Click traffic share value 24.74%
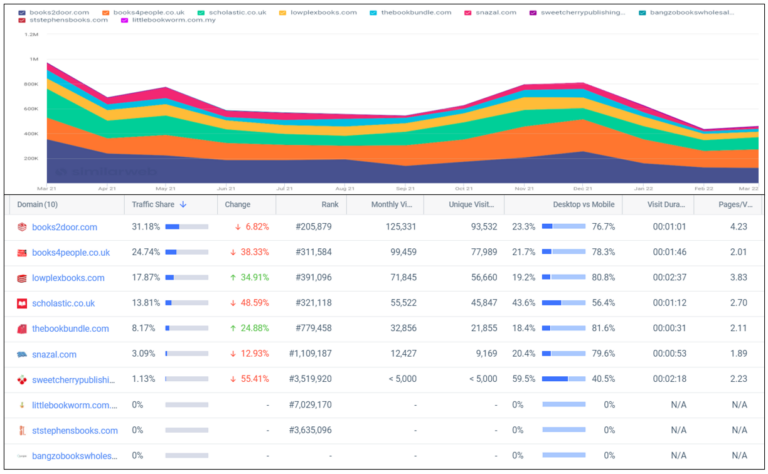 pos(145,252)
